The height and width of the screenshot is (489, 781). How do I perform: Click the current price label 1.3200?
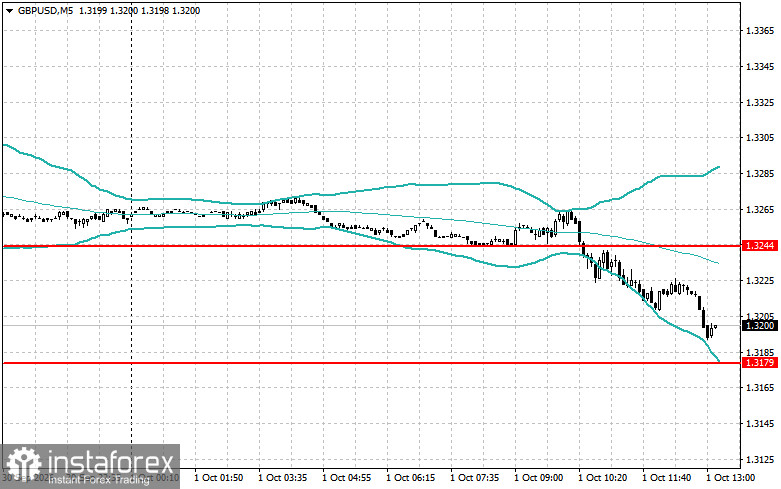(760, 326)
